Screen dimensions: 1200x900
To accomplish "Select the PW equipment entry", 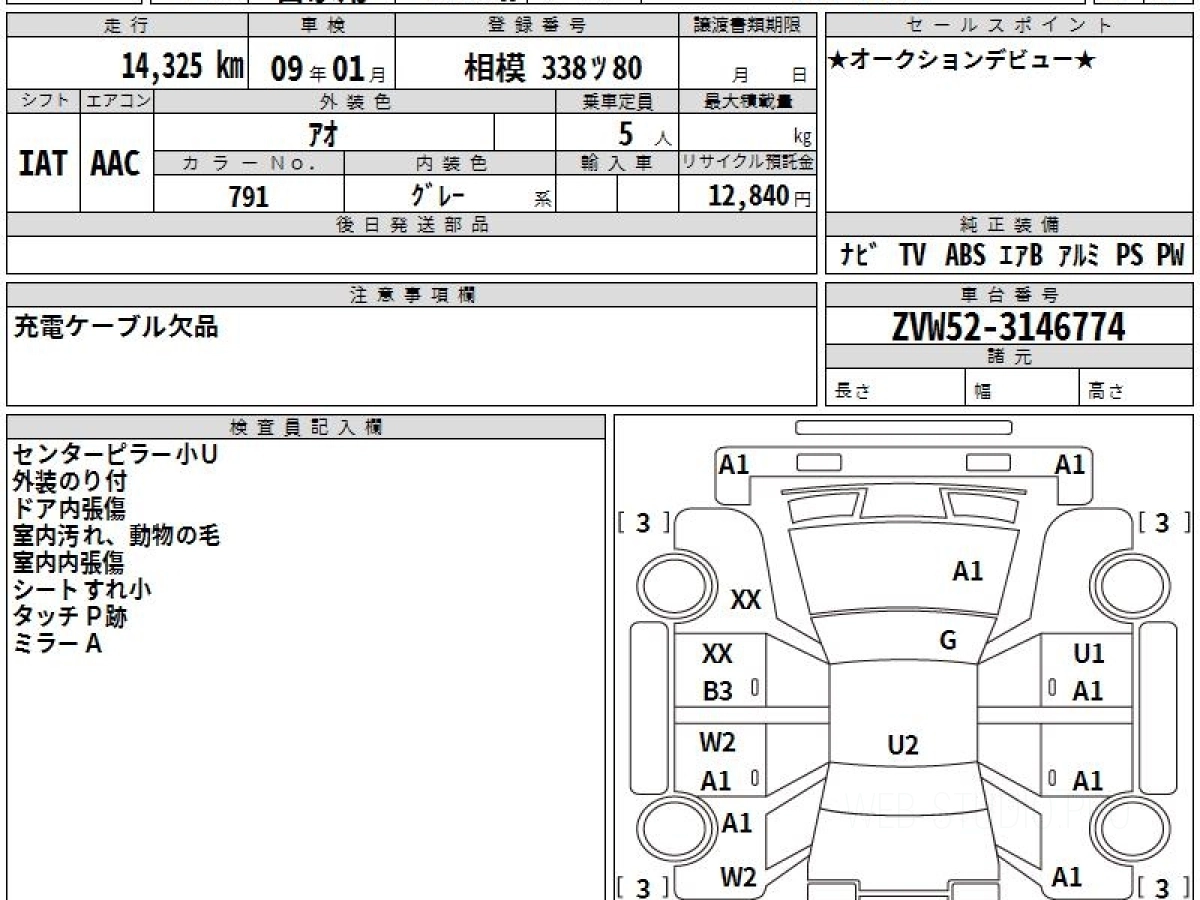I will click(x=1170, y=256).
